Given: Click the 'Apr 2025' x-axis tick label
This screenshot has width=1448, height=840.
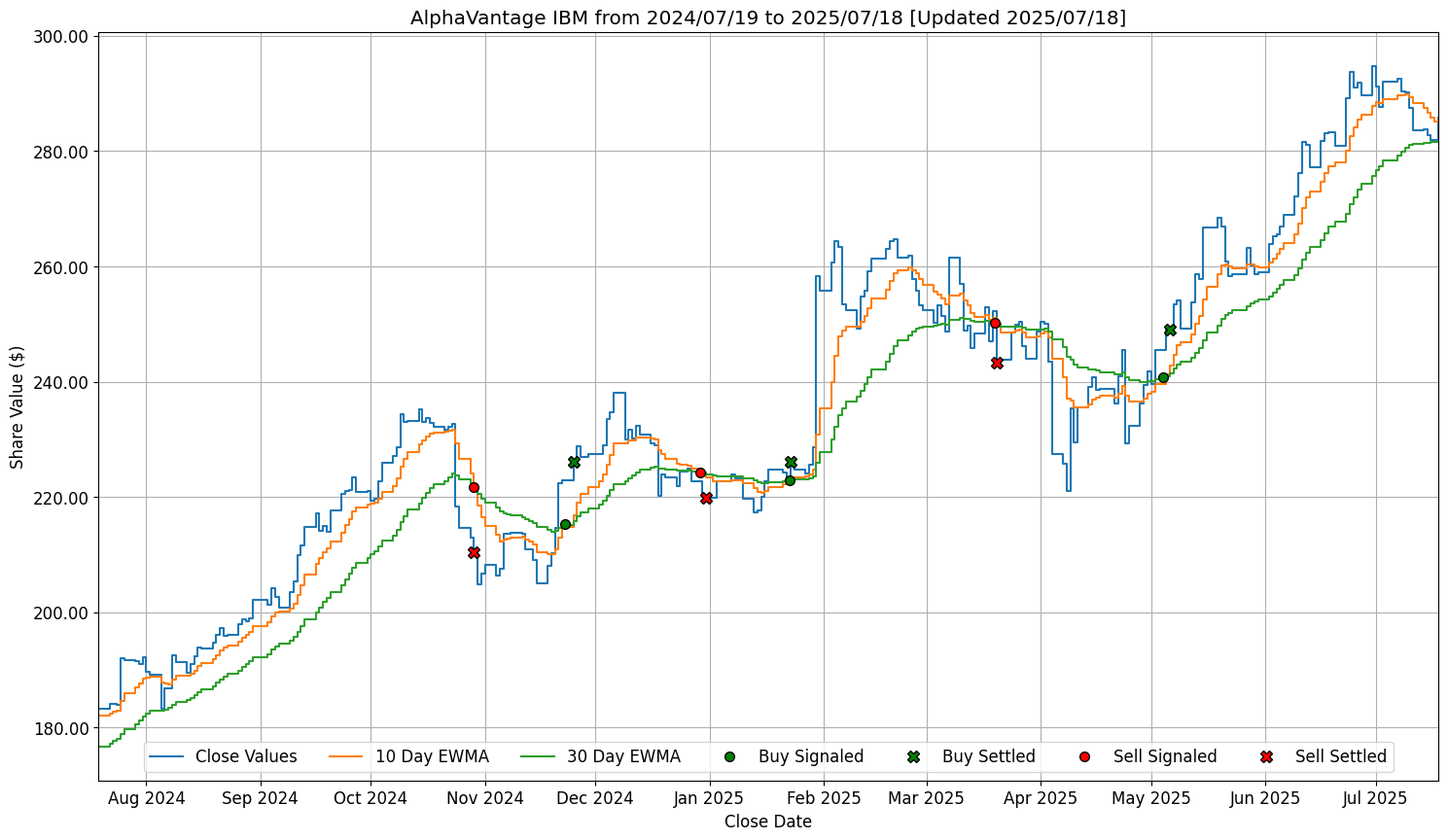Looking at the screenshot, I should [x=1041, y=798].
